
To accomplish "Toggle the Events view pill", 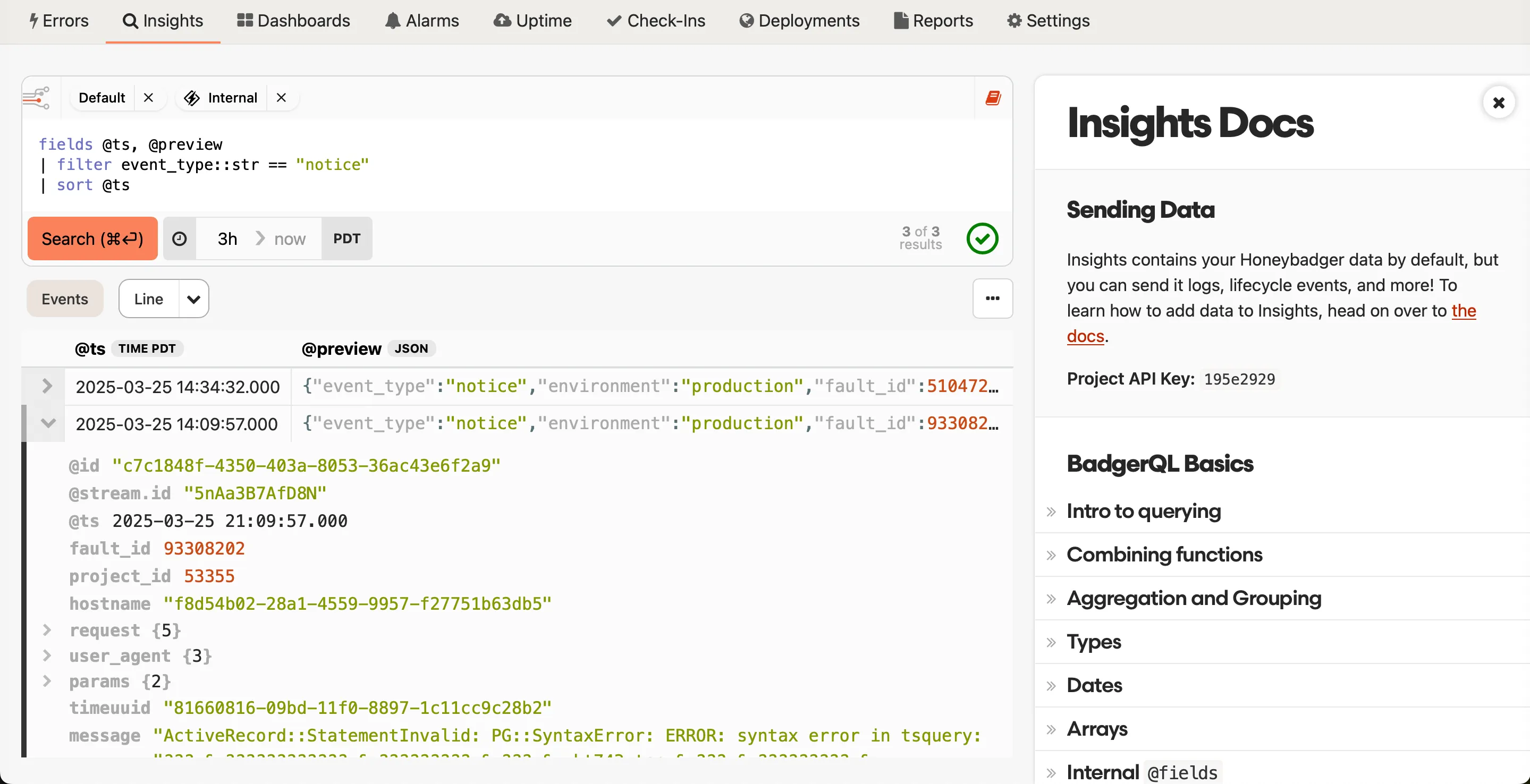I will click(x=64, y=299).
